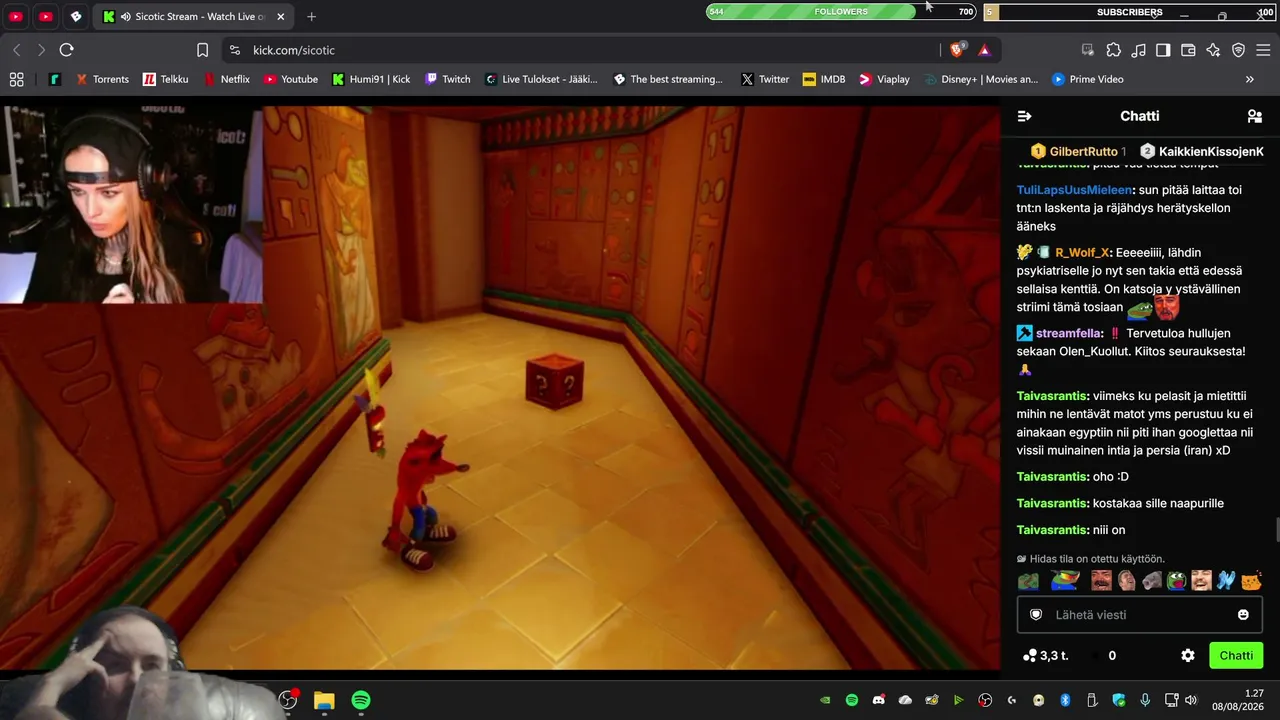The image size is (1280, 720).
Task: Open the browser hamburger menu
Action: 1263,50
